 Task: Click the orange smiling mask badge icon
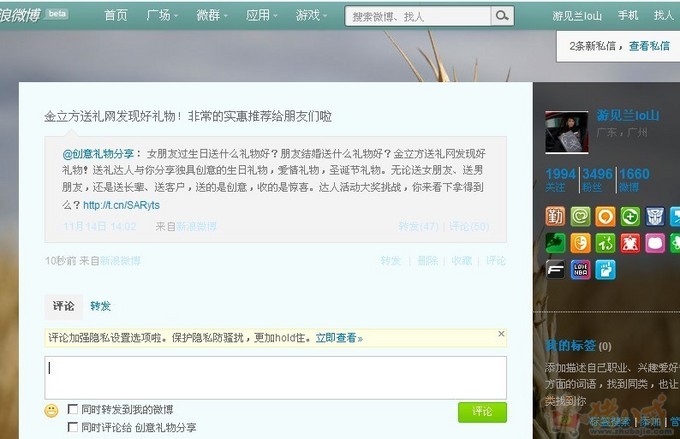point(580,243)
